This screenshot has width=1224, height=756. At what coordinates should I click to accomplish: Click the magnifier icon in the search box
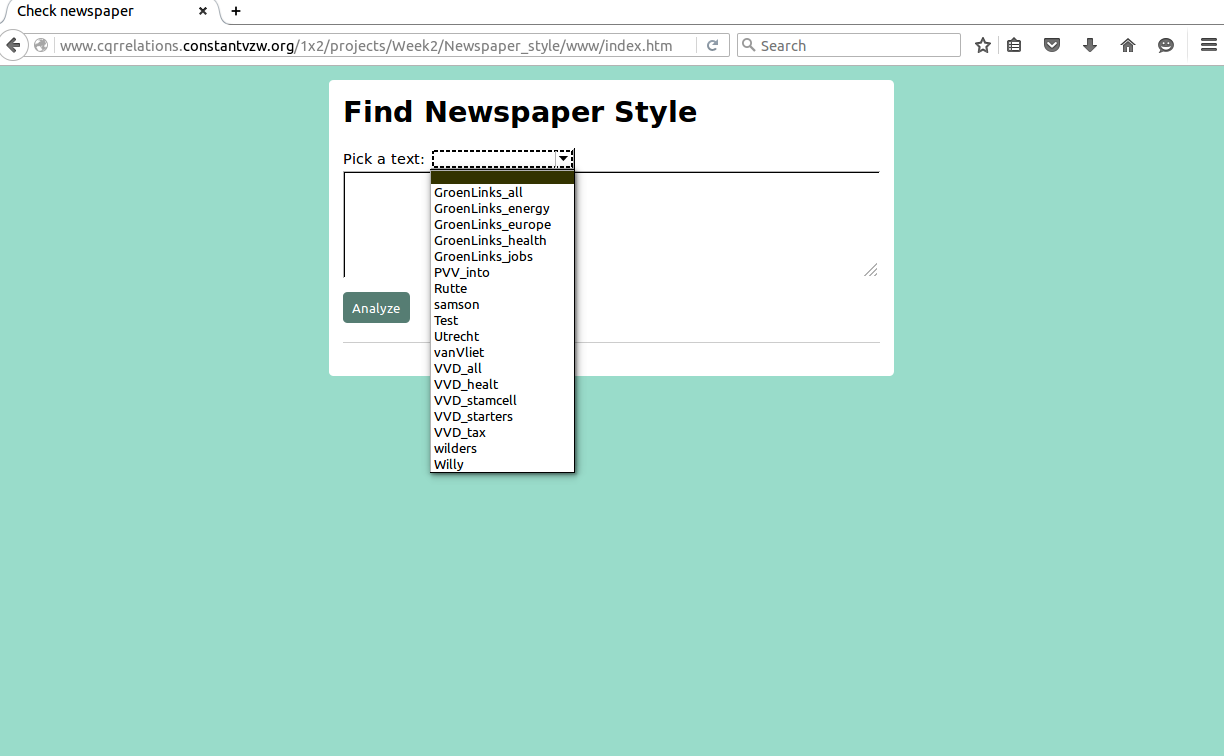tap(748, 45)
